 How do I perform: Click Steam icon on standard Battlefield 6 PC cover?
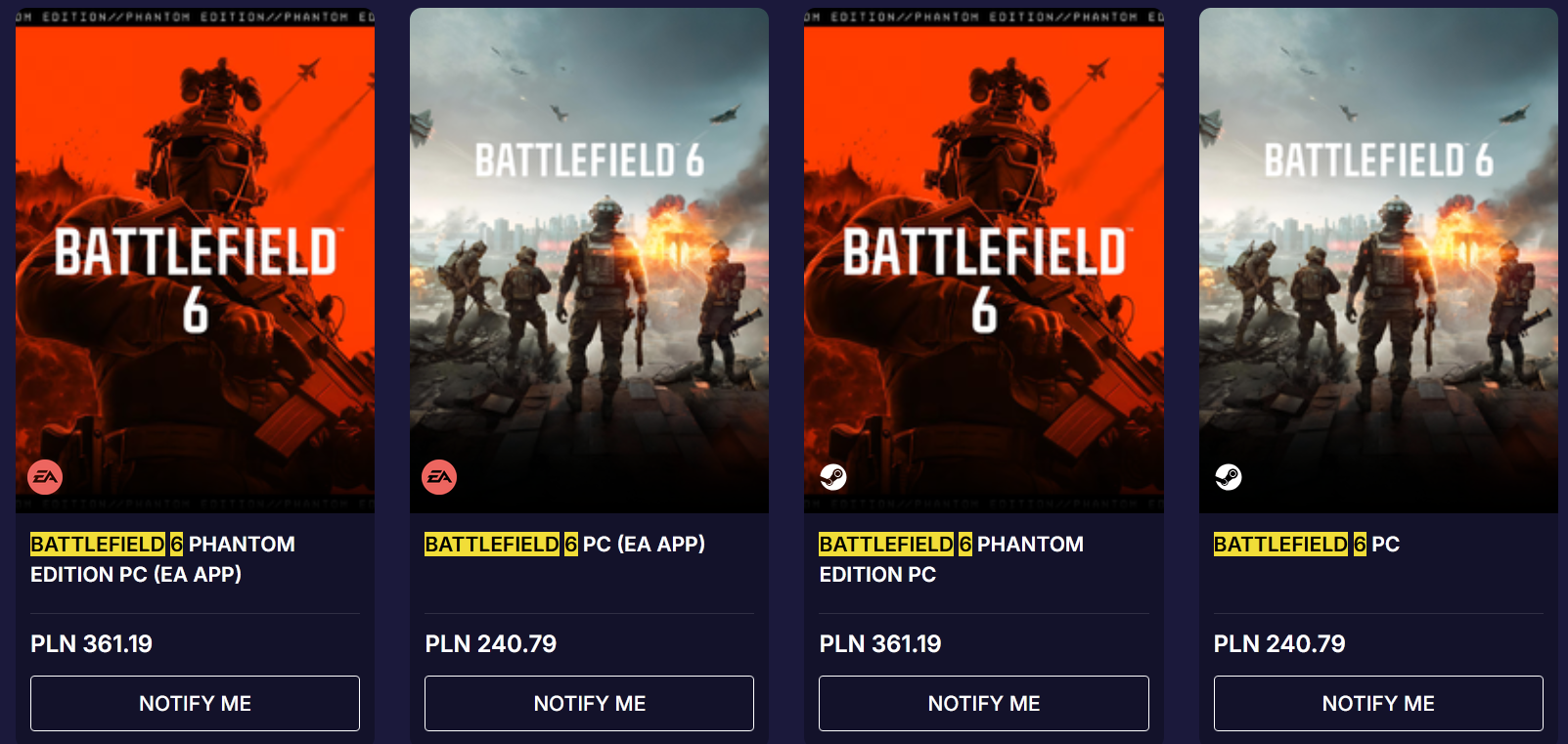1229,477
